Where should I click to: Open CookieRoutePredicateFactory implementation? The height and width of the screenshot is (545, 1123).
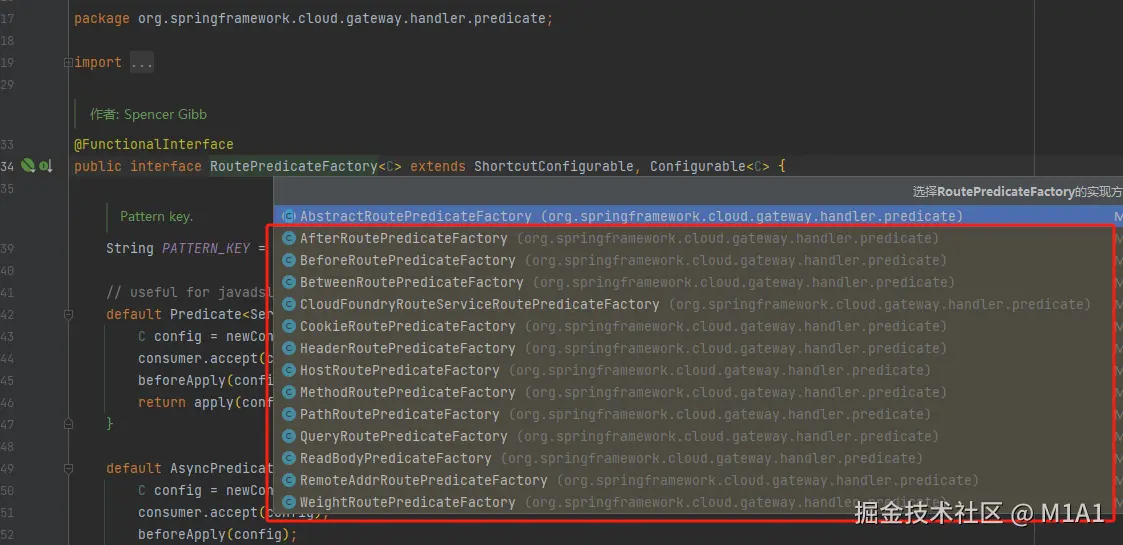(698, 327)
